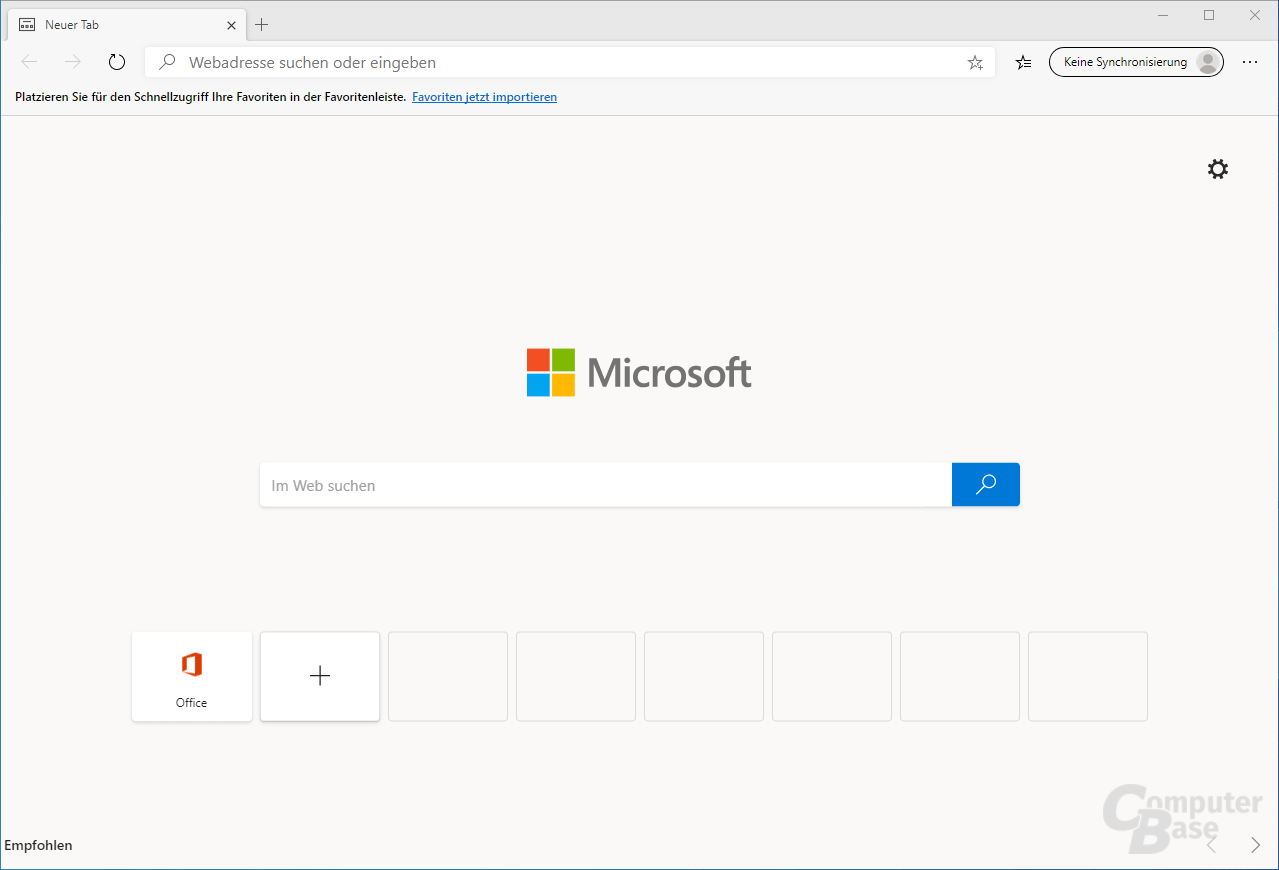The width and height of the screenshot is (1279, 870).
Task: Open page settings gear icon
Action: pos(1217,169)
